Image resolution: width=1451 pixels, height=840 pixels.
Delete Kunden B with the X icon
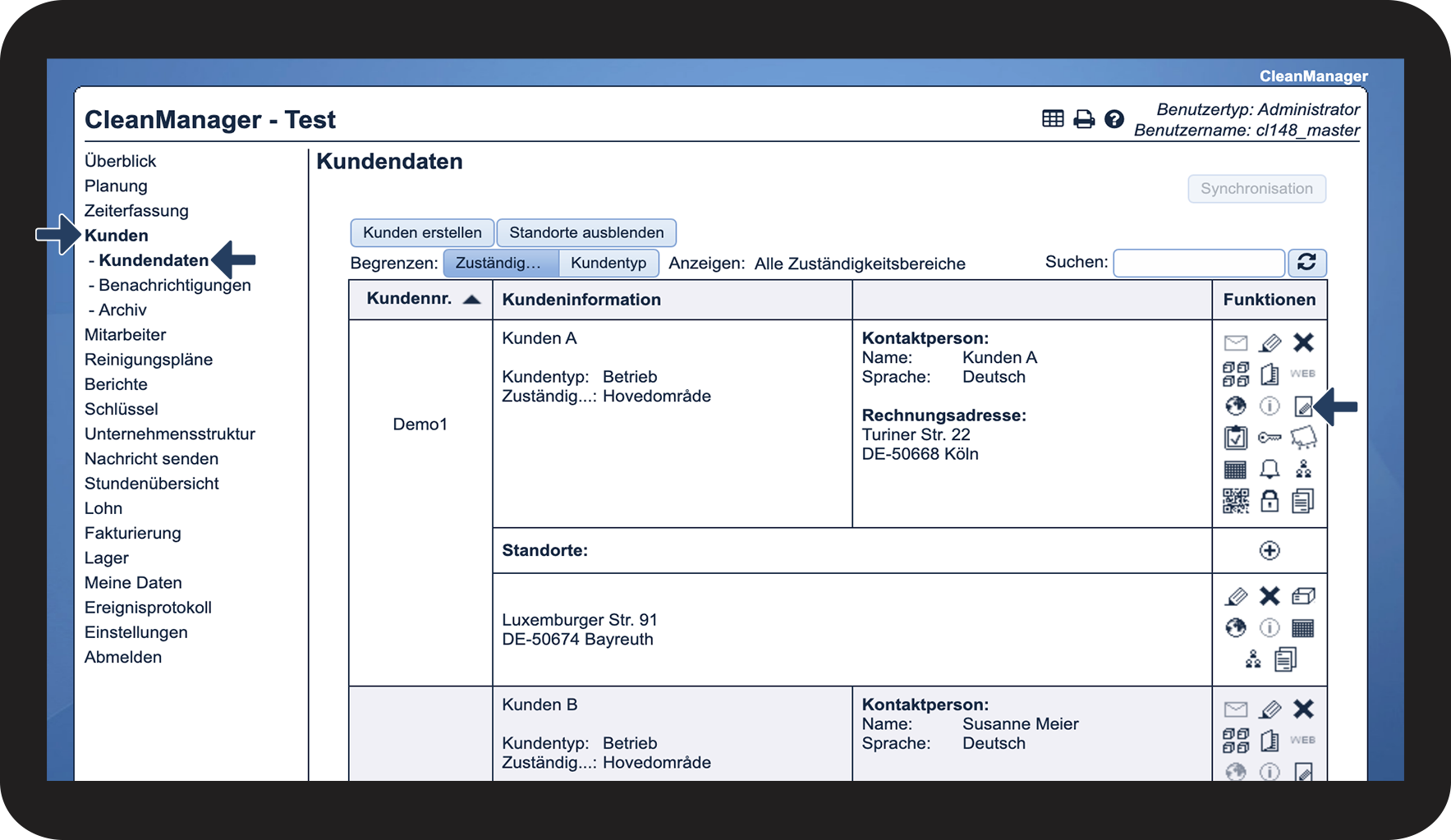[x=1303, y=709]
